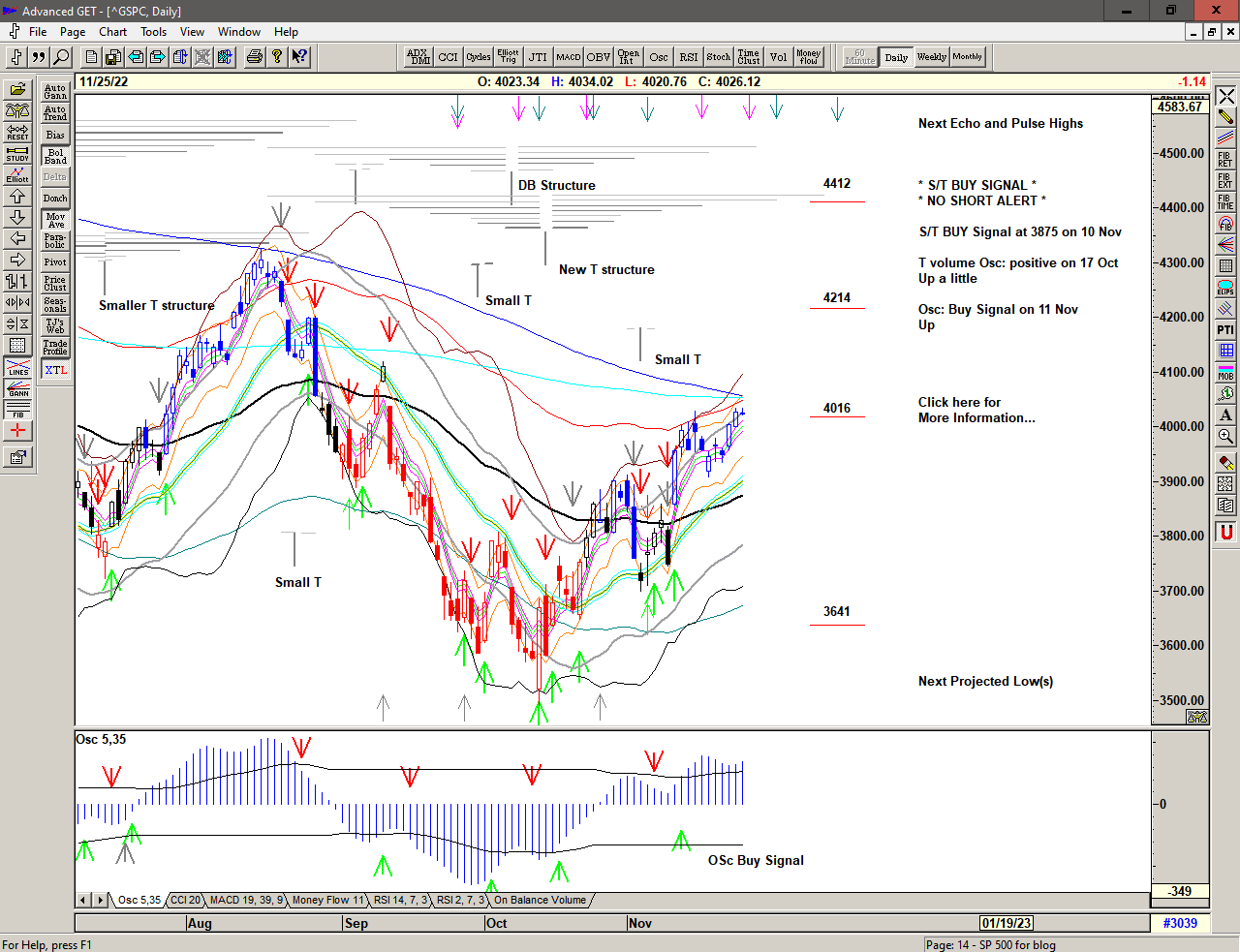Toggle the XTL indicator button
Viewport: 1240px width, 952px height.
pos(55,370)
